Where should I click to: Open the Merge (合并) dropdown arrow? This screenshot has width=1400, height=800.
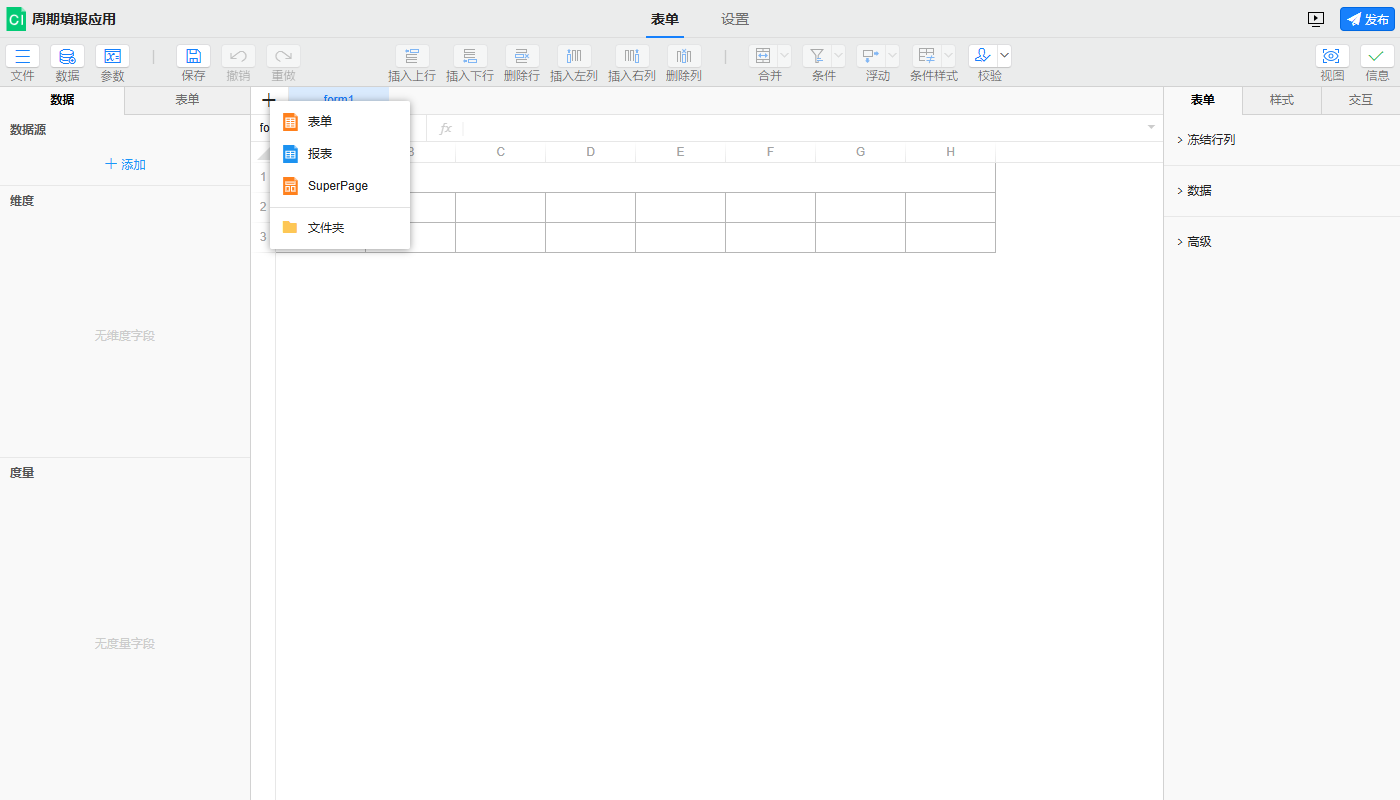click(x=784, y=57)
